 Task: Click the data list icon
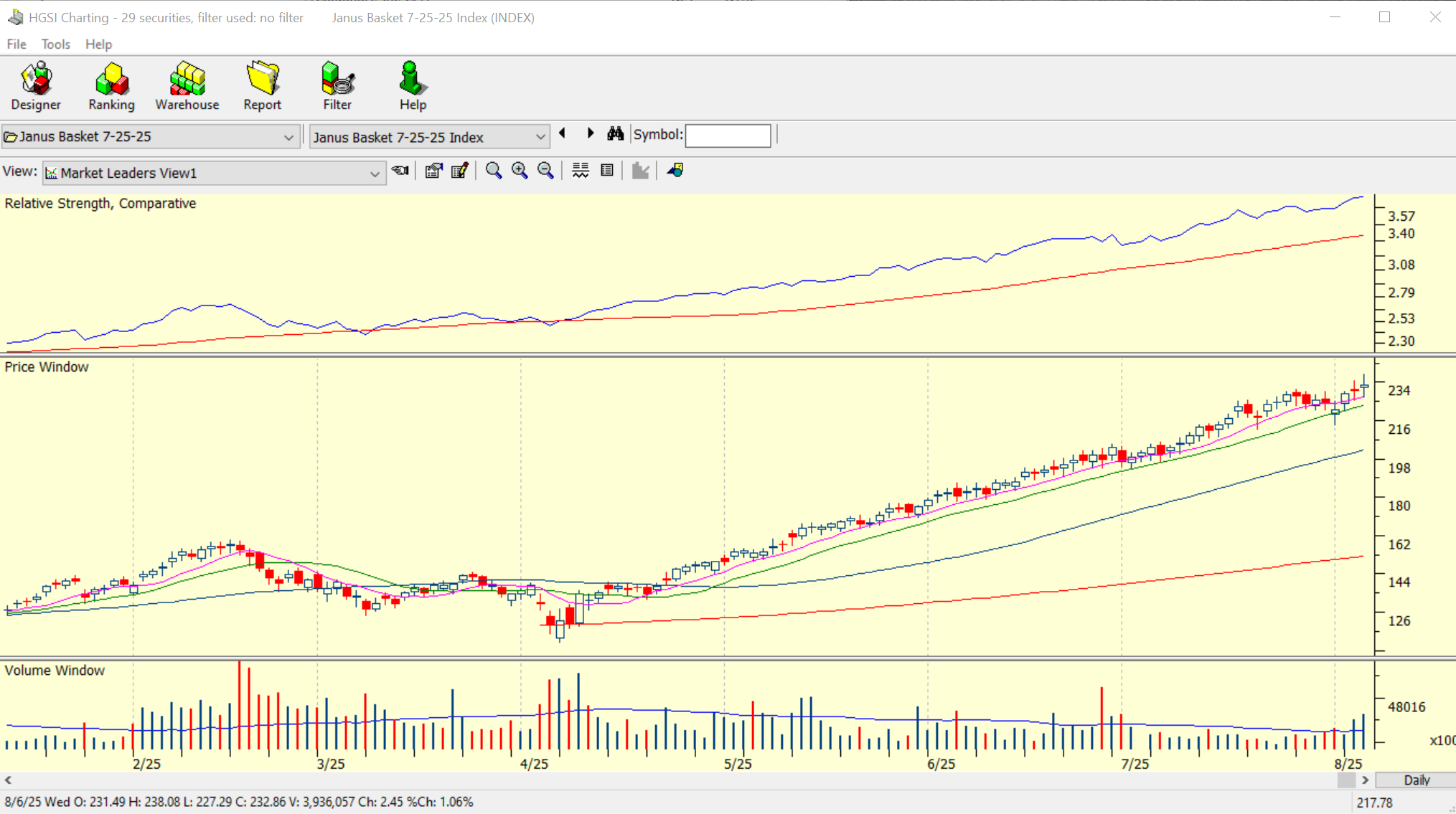click(x=607, y=171)
